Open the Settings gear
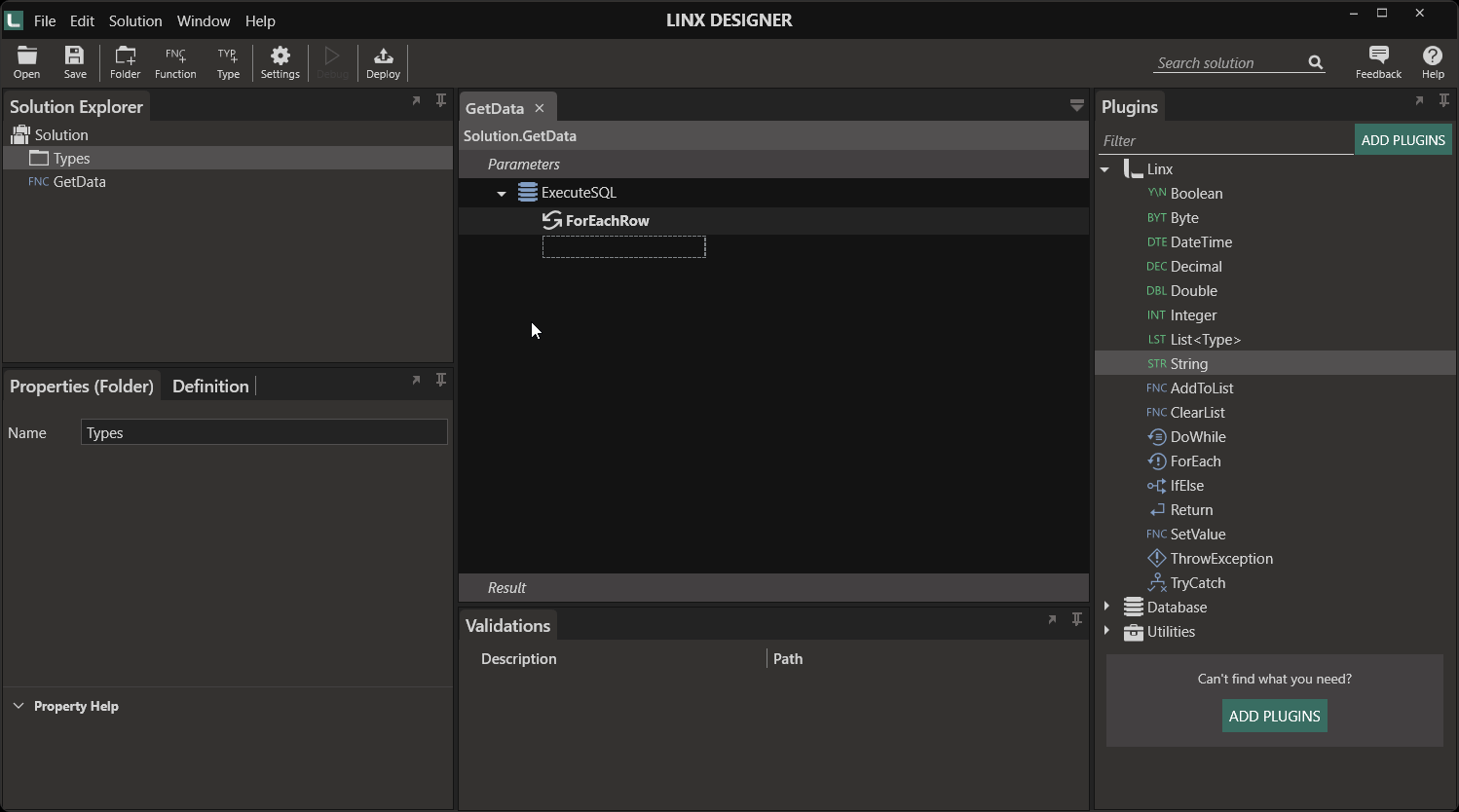Viewport: 1459px width, 812px height. pyautogui.click(x=281, y=62)
